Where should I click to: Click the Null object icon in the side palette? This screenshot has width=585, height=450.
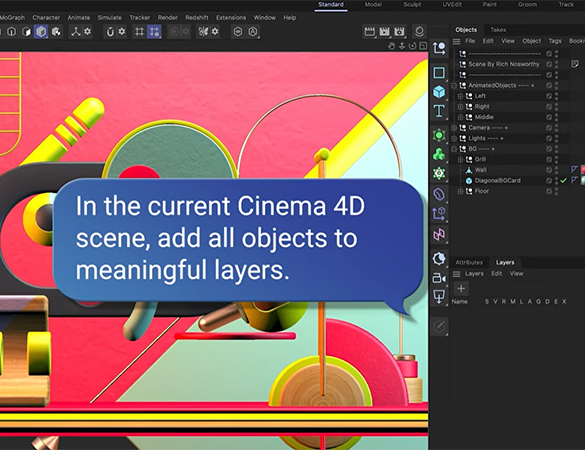[x=439, y=48]
